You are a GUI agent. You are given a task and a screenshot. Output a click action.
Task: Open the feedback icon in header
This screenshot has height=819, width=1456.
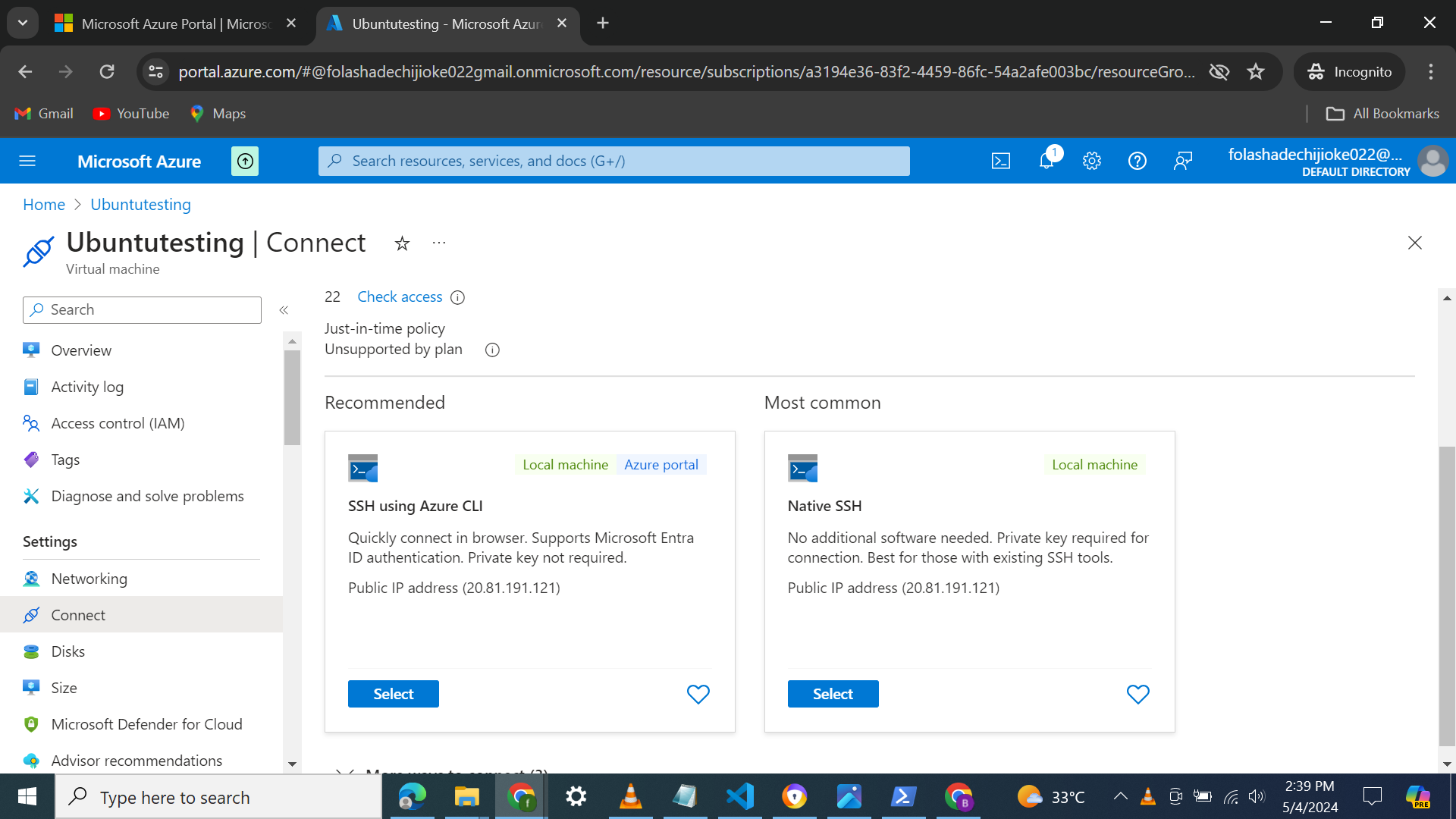(1183, 161)
